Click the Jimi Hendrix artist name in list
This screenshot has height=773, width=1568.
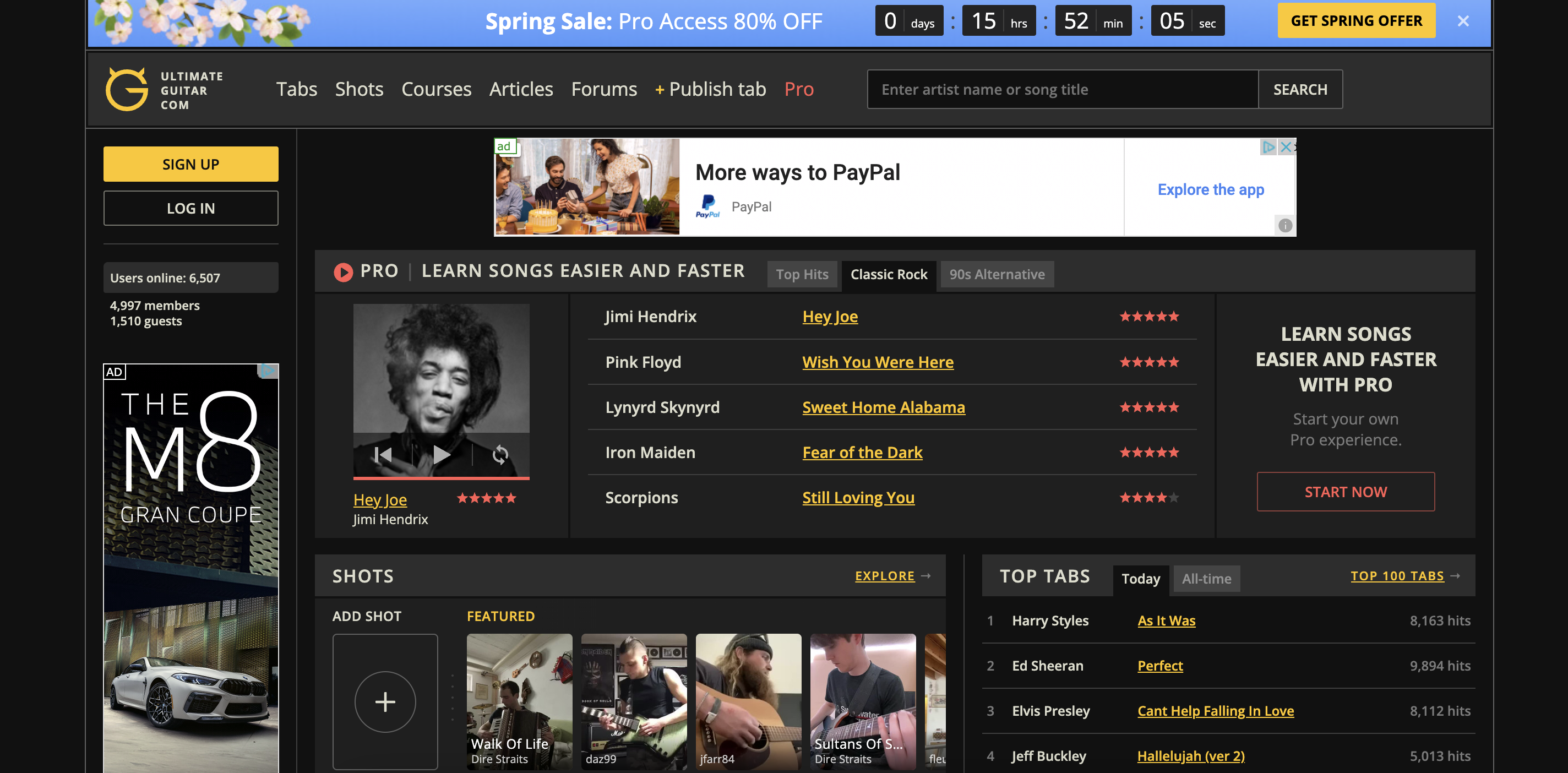[x=650, y=317]
